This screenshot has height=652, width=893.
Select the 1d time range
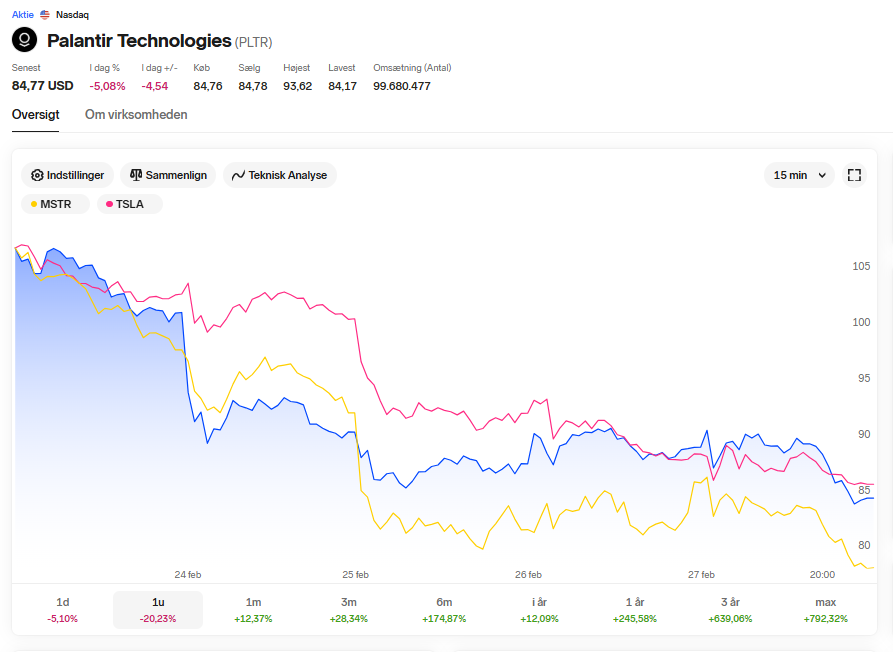coord(63,610)
